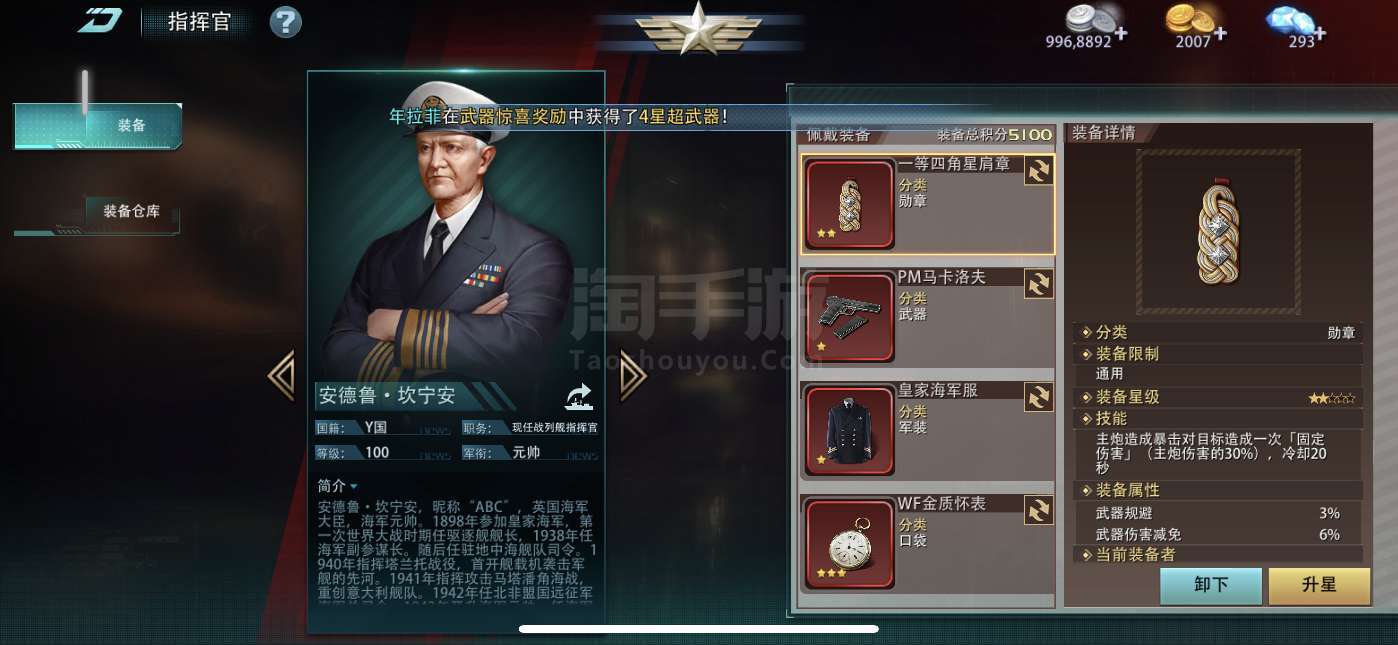
Task: Add gold coins with plus icon
Action: pyautogui.click(x=1220, y=34)
